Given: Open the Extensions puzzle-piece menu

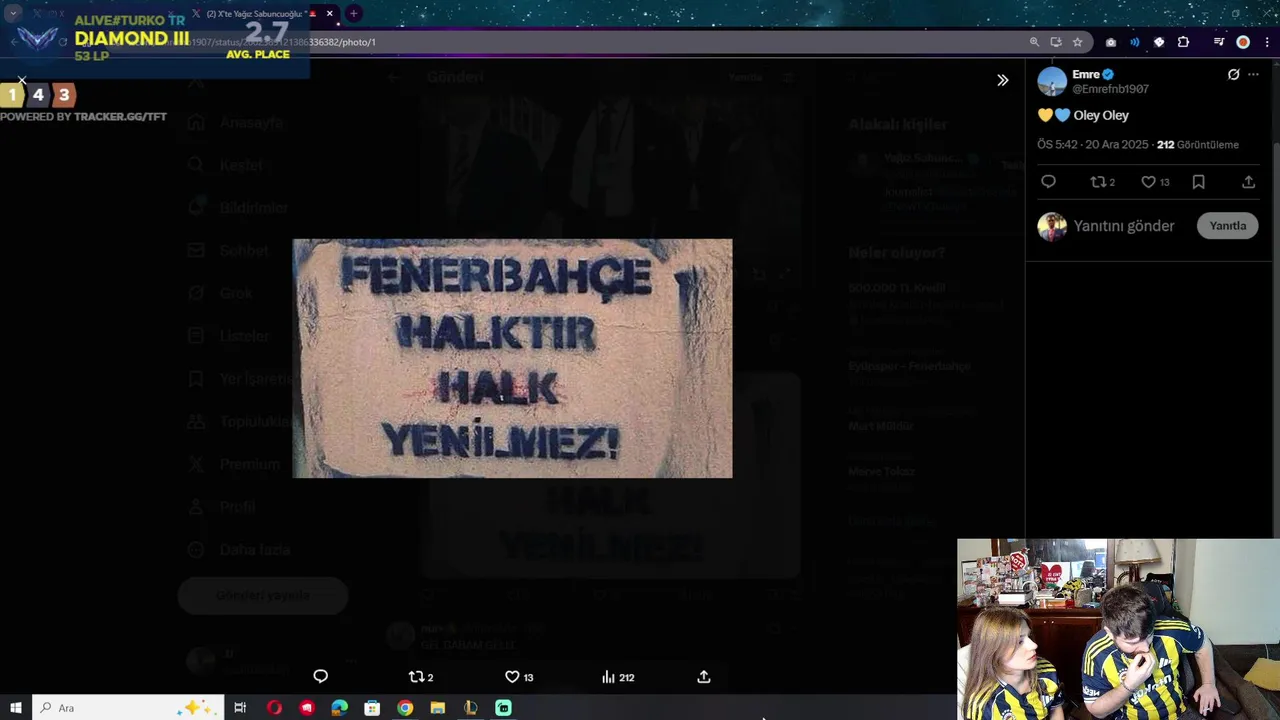Looking at the screenshot, I should click(x=1184, y=42).
